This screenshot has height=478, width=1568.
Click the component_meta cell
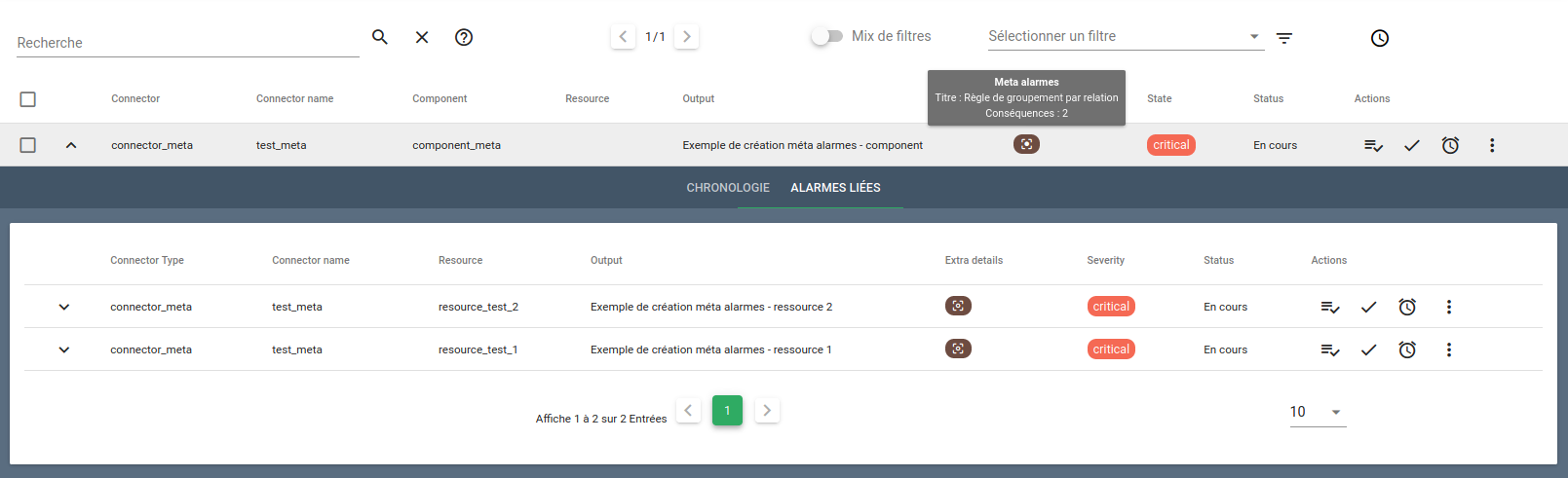(x=456, y=145)
